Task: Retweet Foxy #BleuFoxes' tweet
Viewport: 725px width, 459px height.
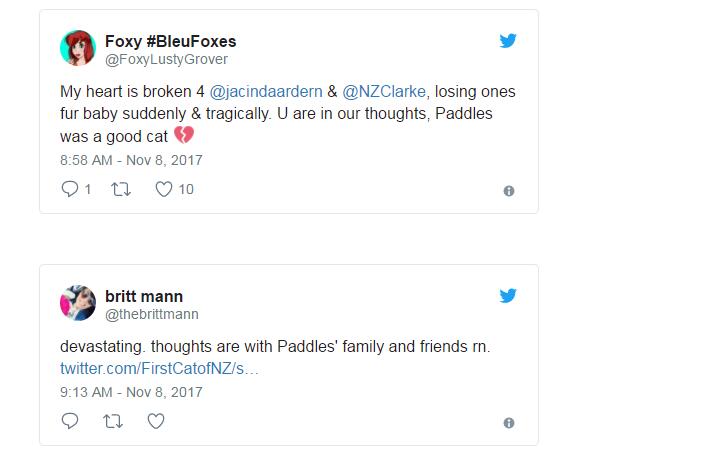Action: [x=120, y=189]
